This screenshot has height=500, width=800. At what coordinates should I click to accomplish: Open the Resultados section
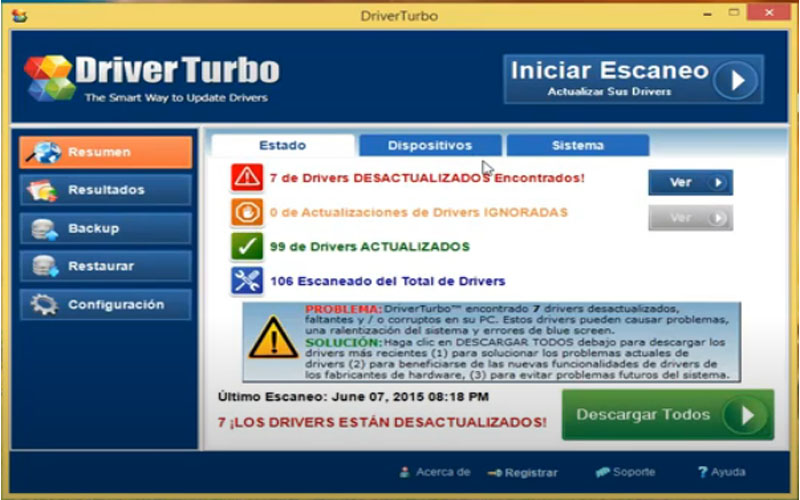click(x=106, y=190)
